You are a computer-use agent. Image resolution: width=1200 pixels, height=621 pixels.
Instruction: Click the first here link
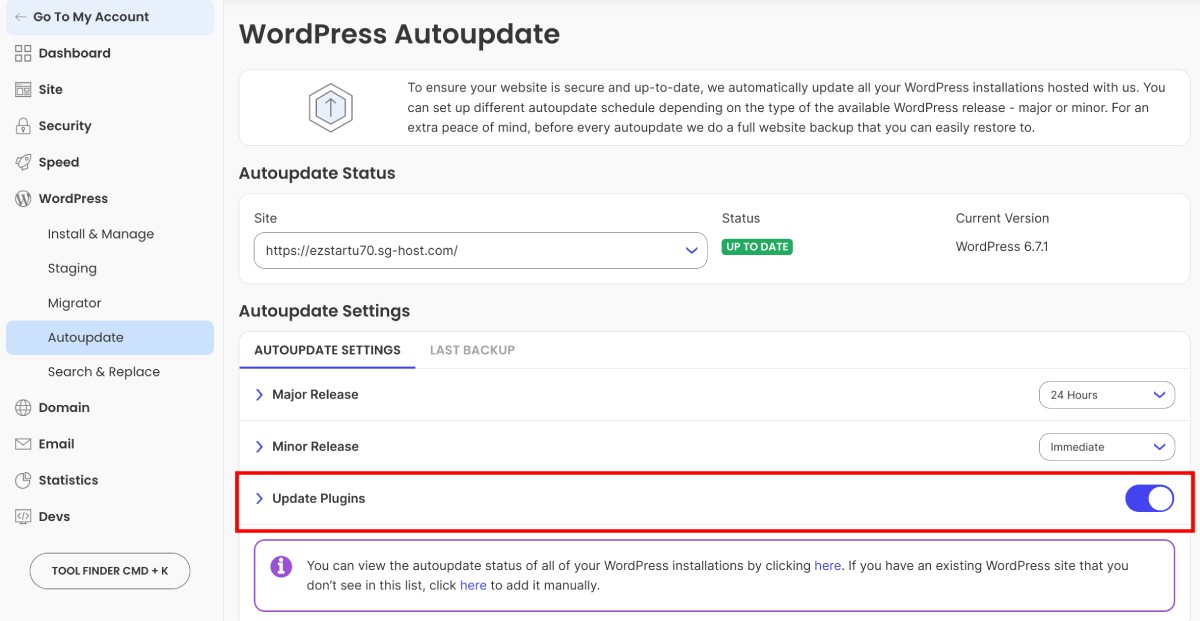point(827,565)
